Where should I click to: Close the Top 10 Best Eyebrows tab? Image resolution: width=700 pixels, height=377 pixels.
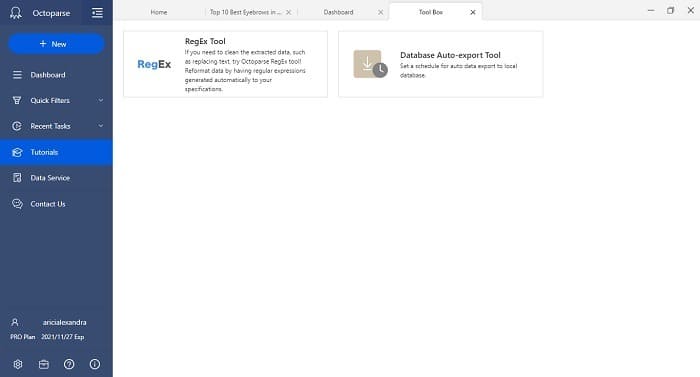(288, 13)
